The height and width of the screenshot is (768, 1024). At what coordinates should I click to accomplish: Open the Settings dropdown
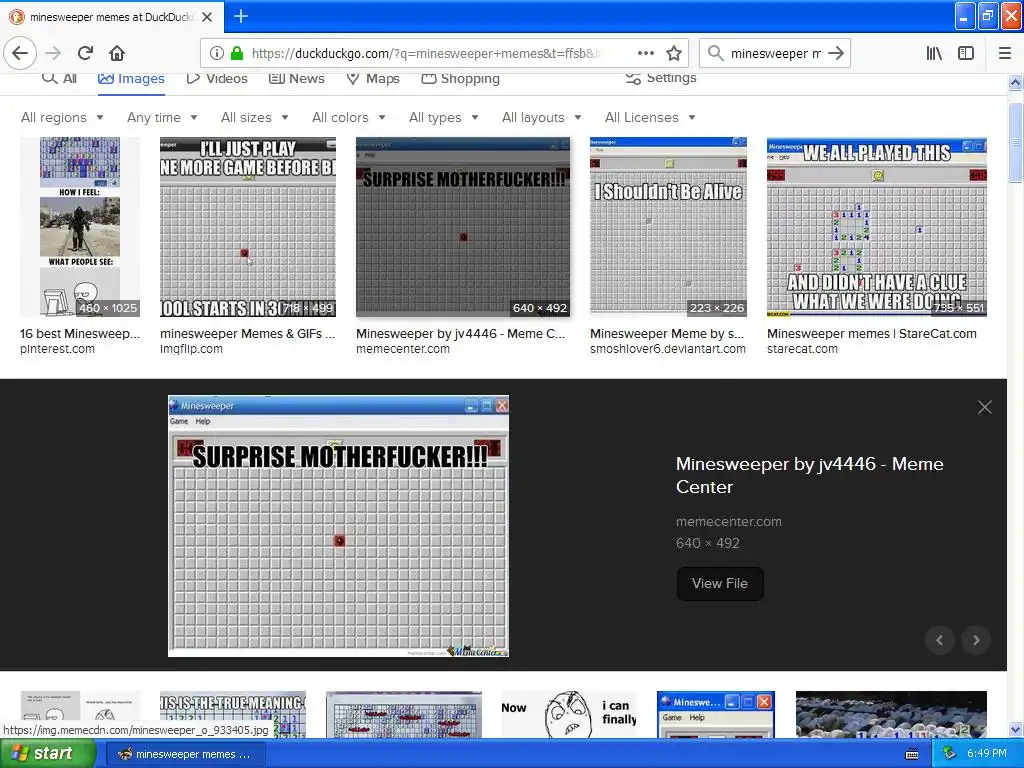click(661, 78)
